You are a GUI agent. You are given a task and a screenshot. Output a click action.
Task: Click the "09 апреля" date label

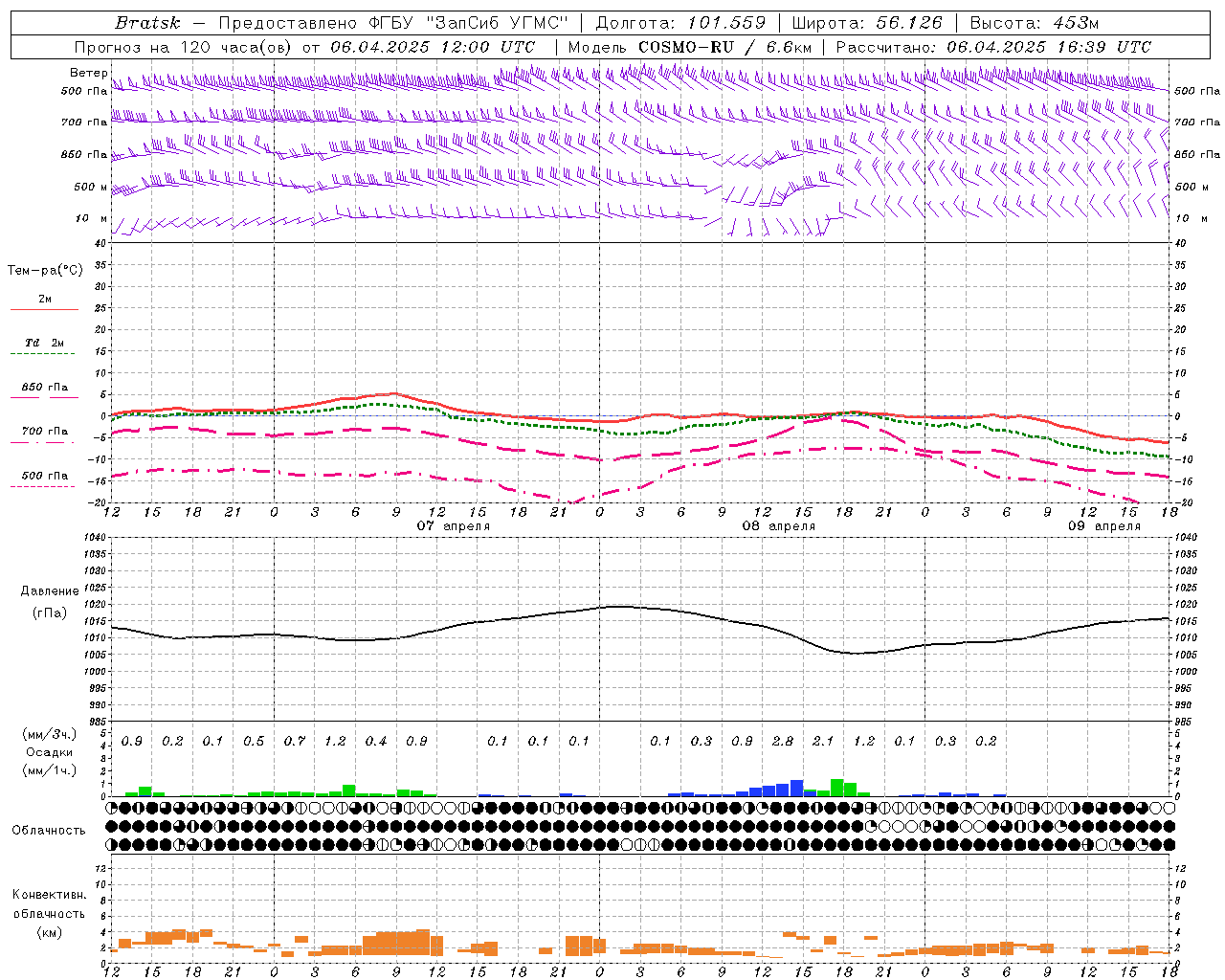pos(1104,526)
